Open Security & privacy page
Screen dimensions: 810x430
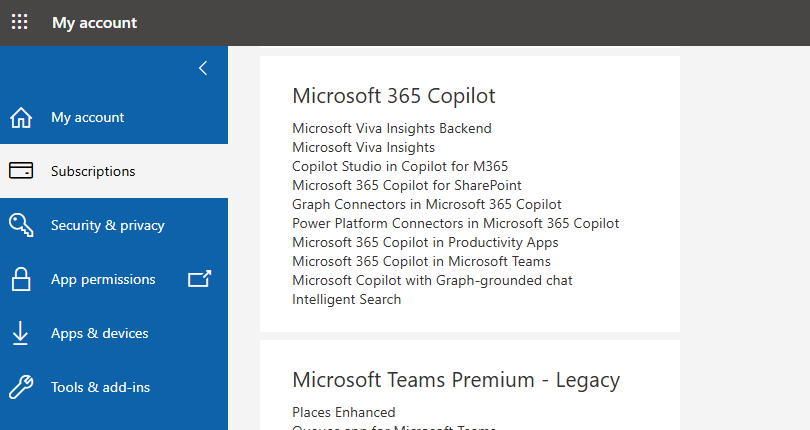click(107, 225)
